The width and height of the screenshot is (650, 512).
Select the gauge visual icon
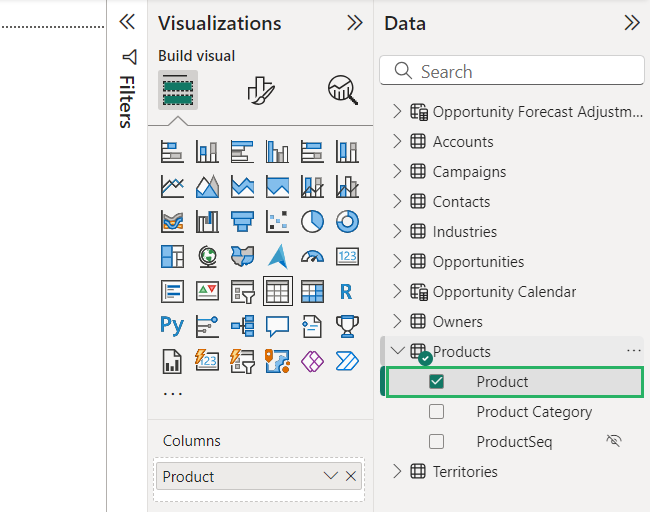312,256
